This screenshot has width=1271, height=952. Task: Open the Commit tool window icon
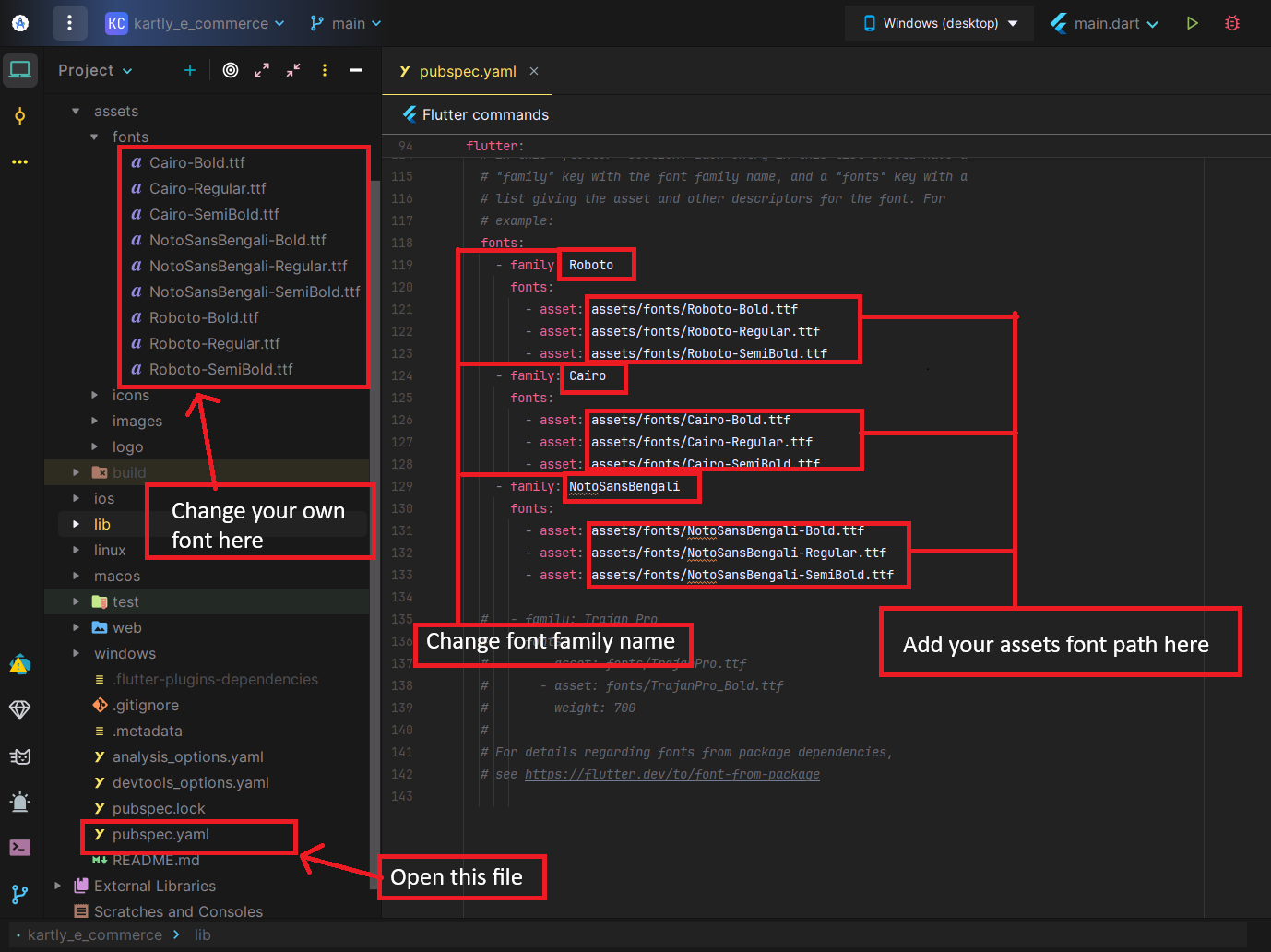pyautogui.click(x=20, y=116)
